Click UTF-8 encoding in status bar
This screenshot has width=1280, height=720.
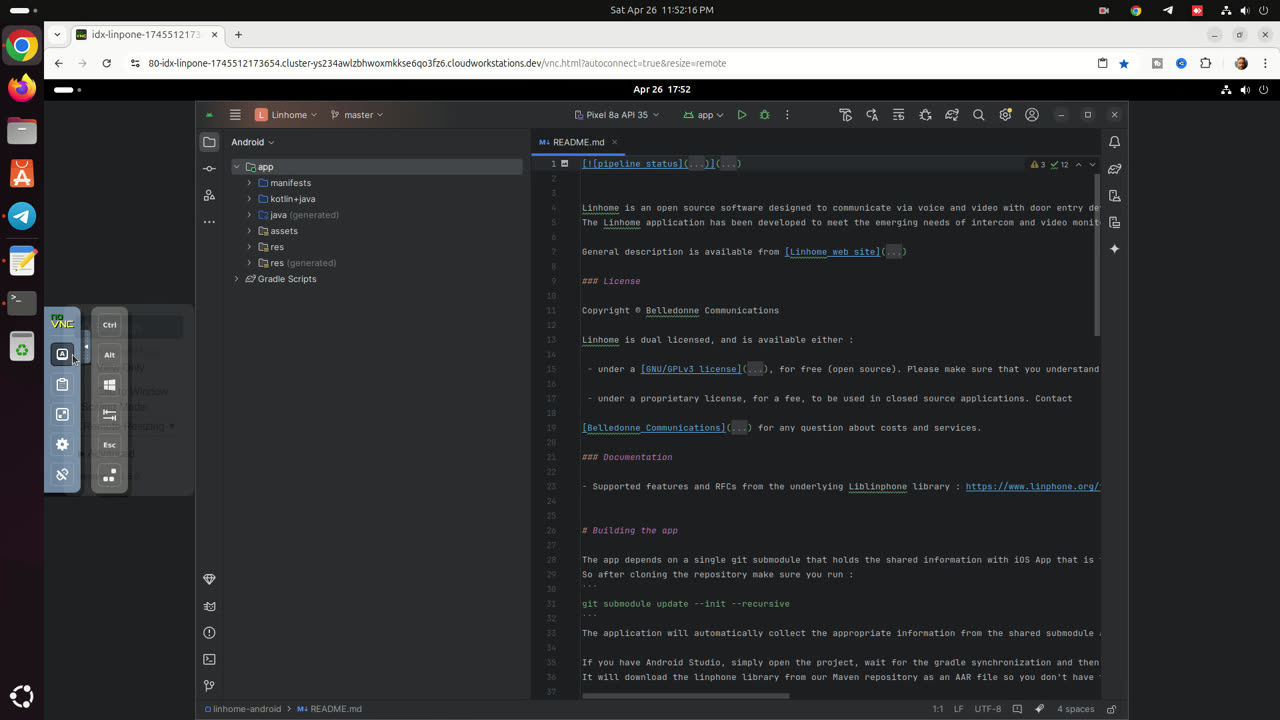coord(987,709)
